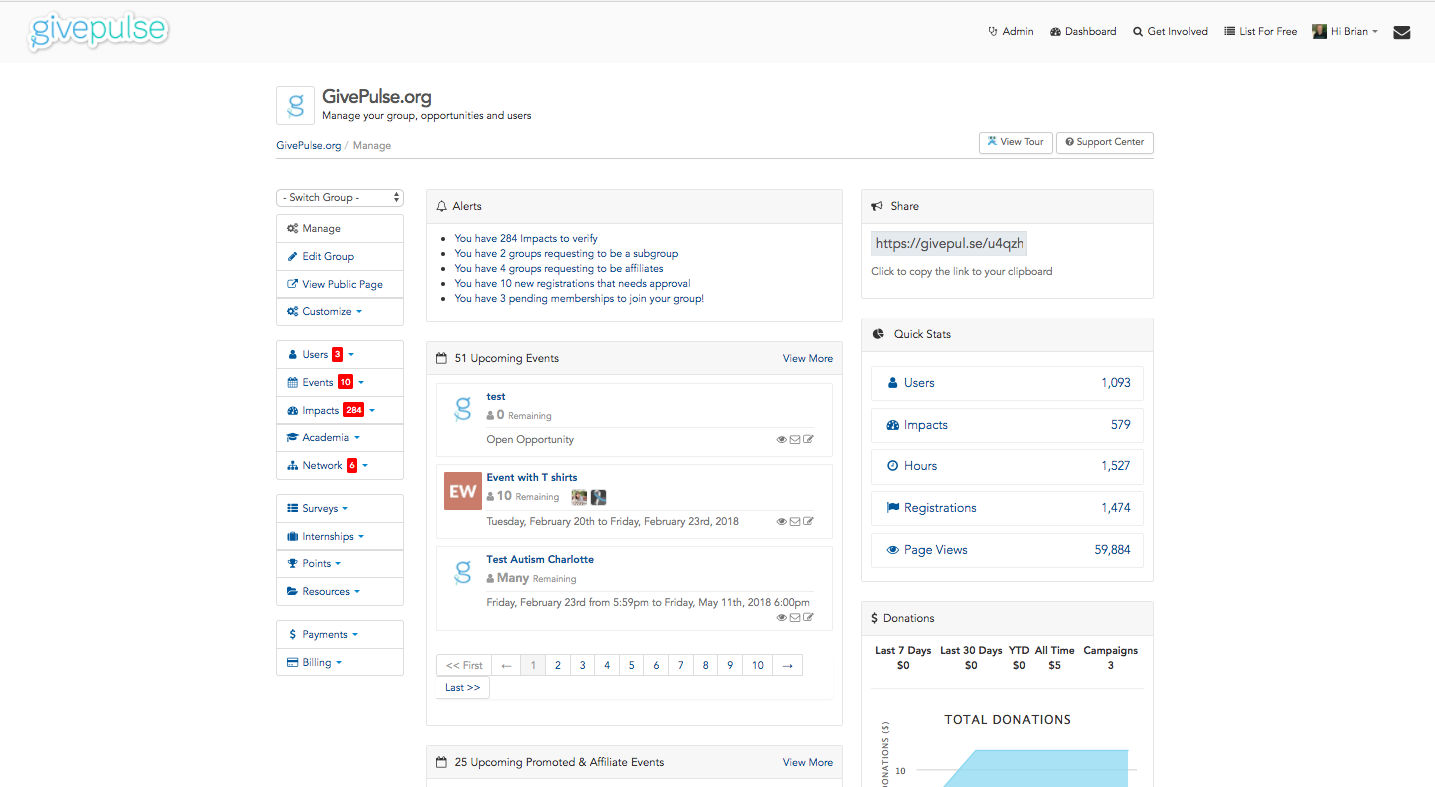Click the 'test' event logo thumbnail

click(463, 409)
